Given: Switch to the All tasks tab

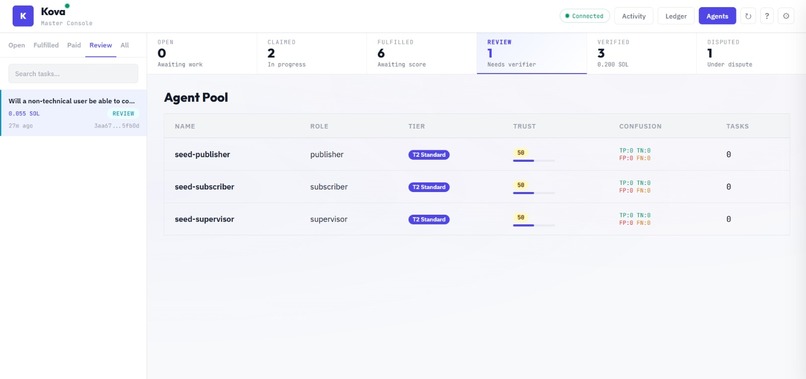Looking at the screenshot, I should [x=124, y=45].
